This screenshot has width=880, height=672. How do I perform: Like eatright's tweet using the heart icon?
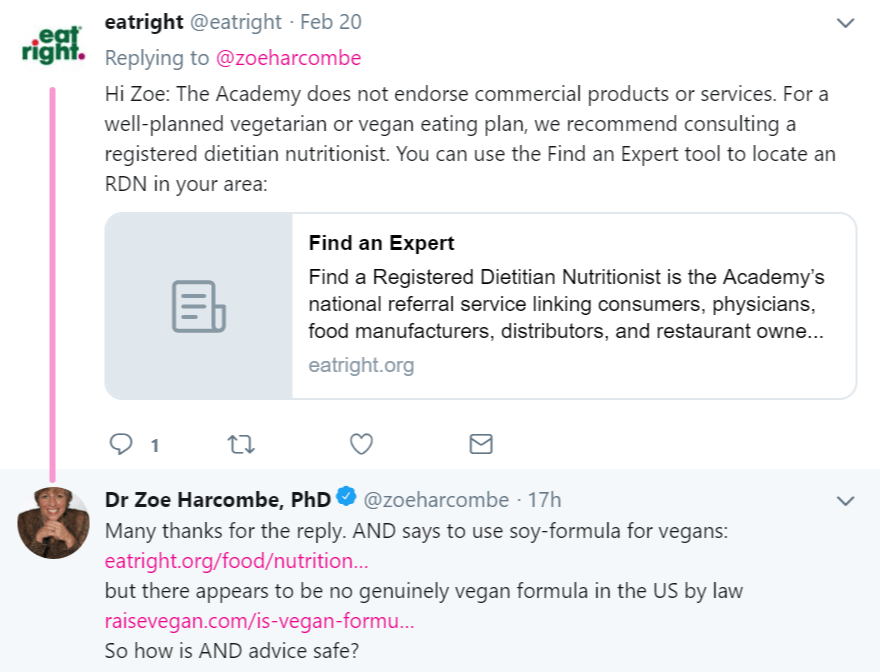361,443
